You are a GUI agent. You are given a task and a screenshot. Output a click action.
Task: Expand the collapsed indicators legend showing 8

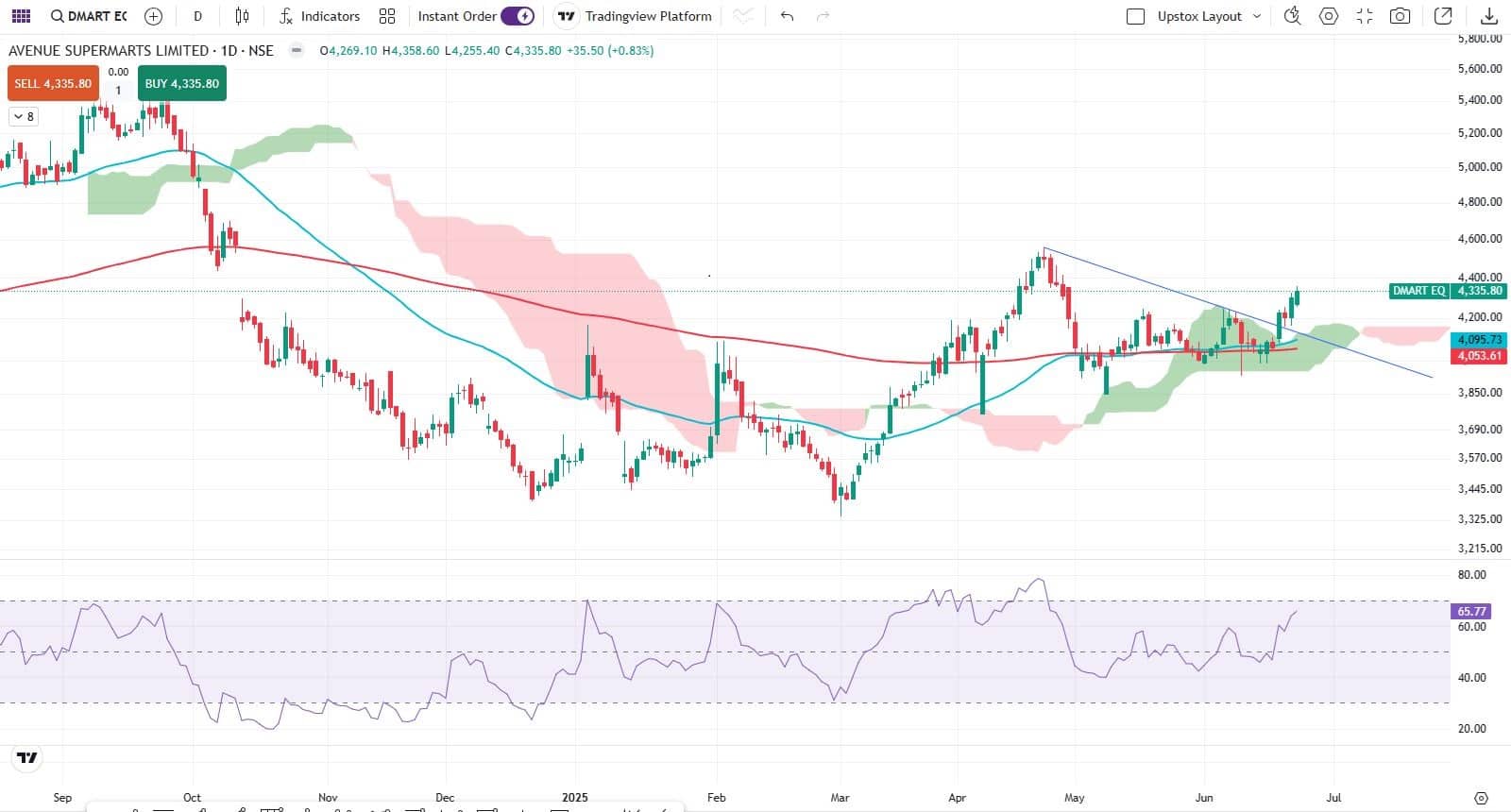[x=24, y=116]
